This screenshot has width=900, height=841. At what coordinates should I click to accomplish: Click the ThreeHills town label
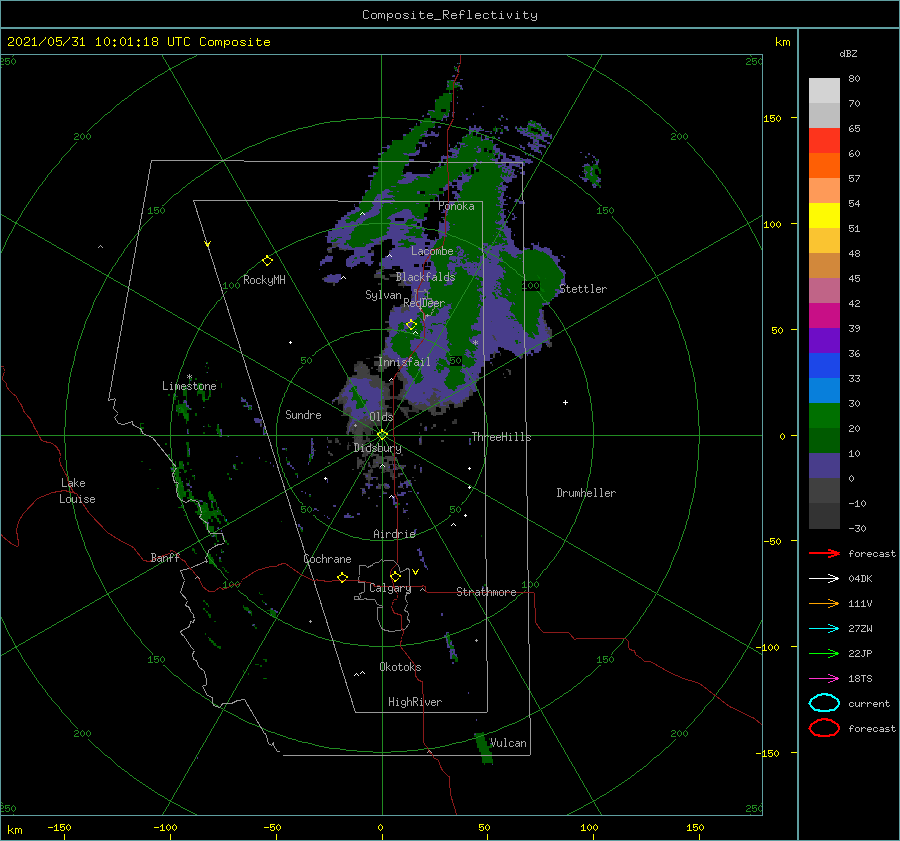pyautogui.click(x=501, y=437)
